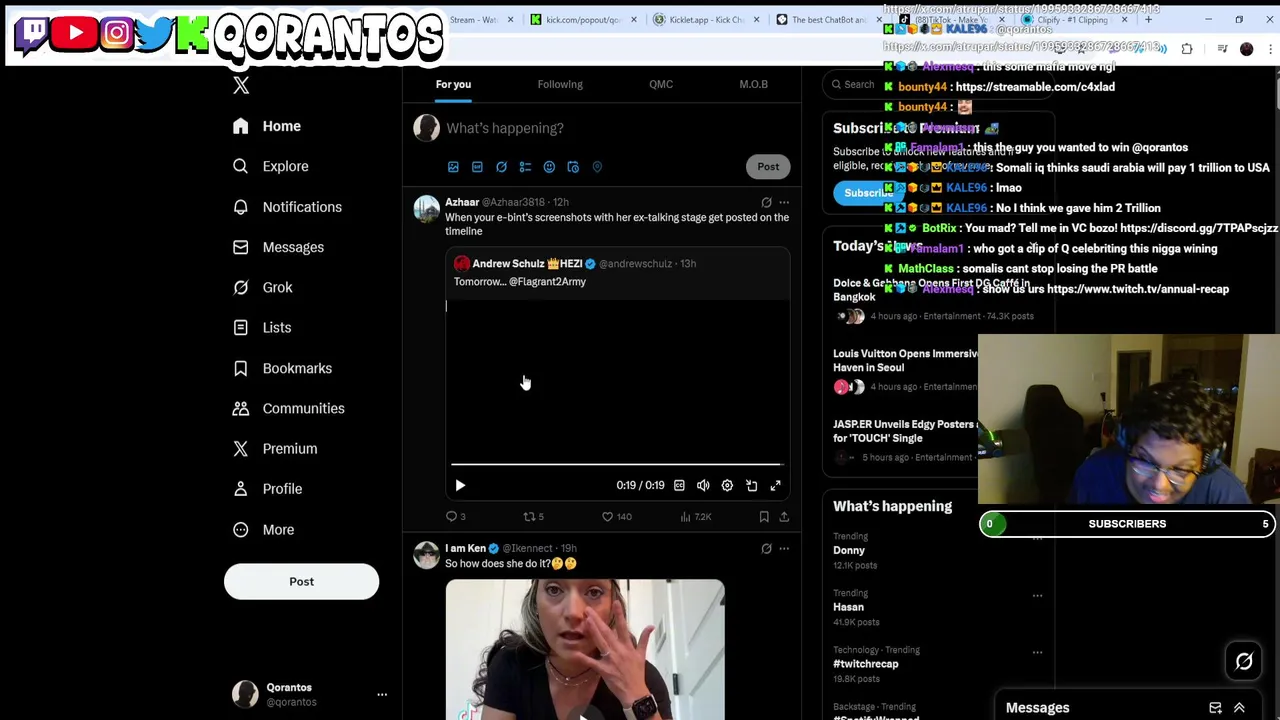Switch to the M.O.B tab
The height and width of the screenshot is (720, 1280).
tap(753, 84)
